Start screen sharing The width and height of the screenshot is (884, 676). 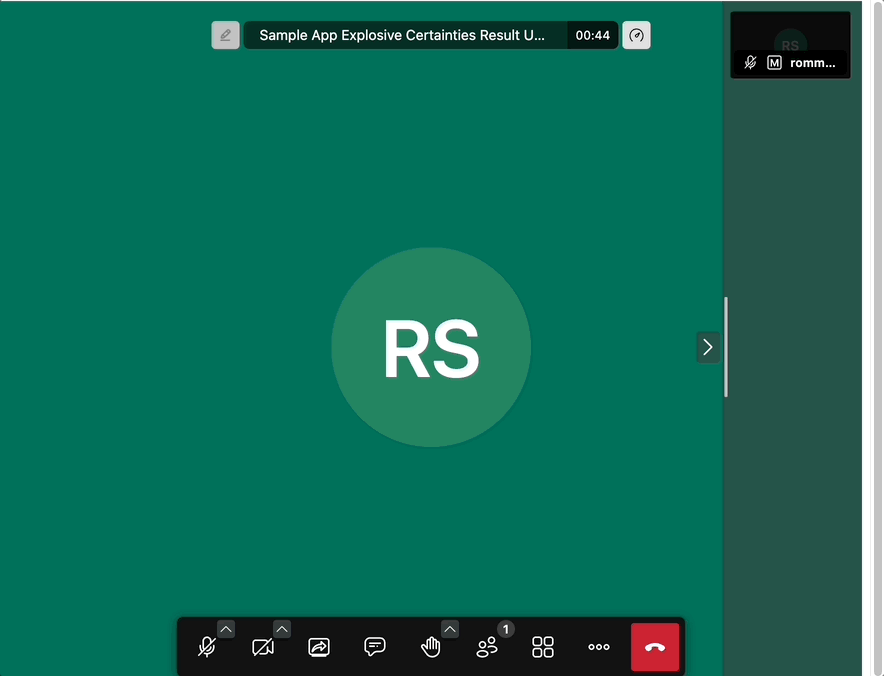pos(319,647)
